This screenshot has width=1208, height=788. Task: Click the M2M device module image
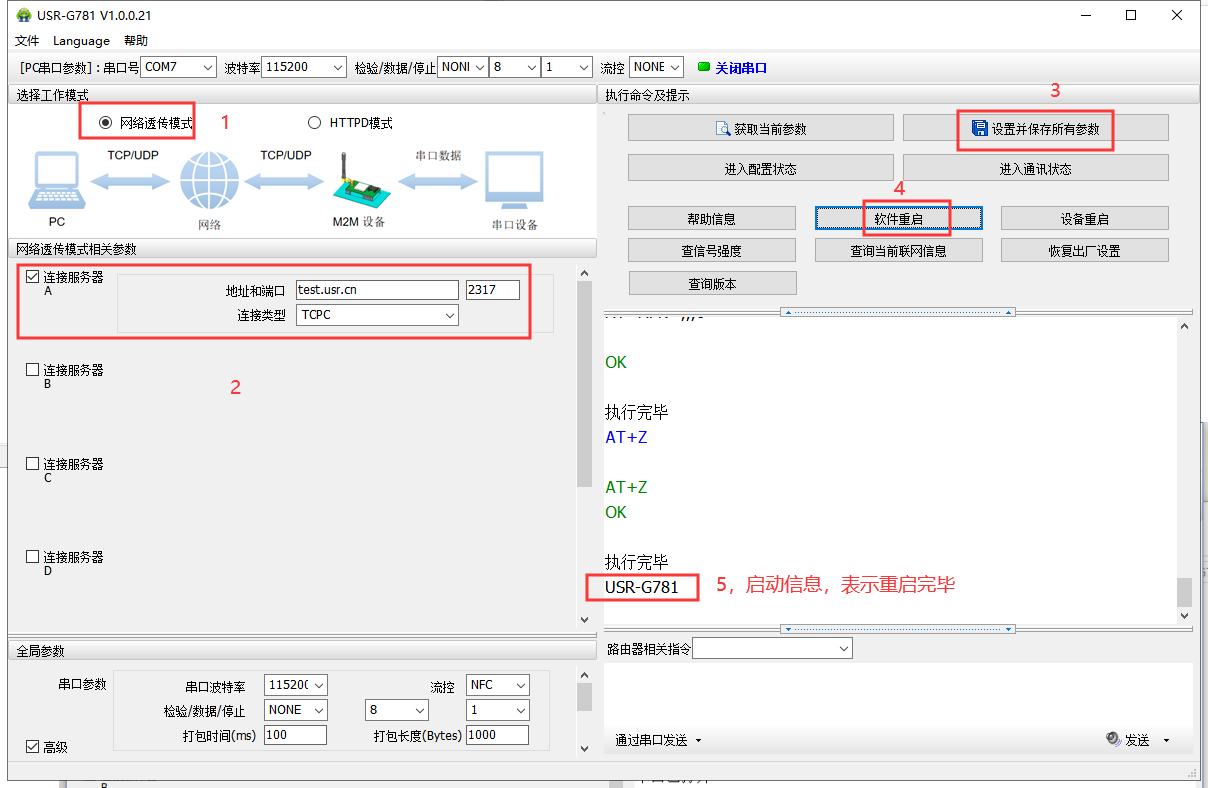(x=357, y=183)
